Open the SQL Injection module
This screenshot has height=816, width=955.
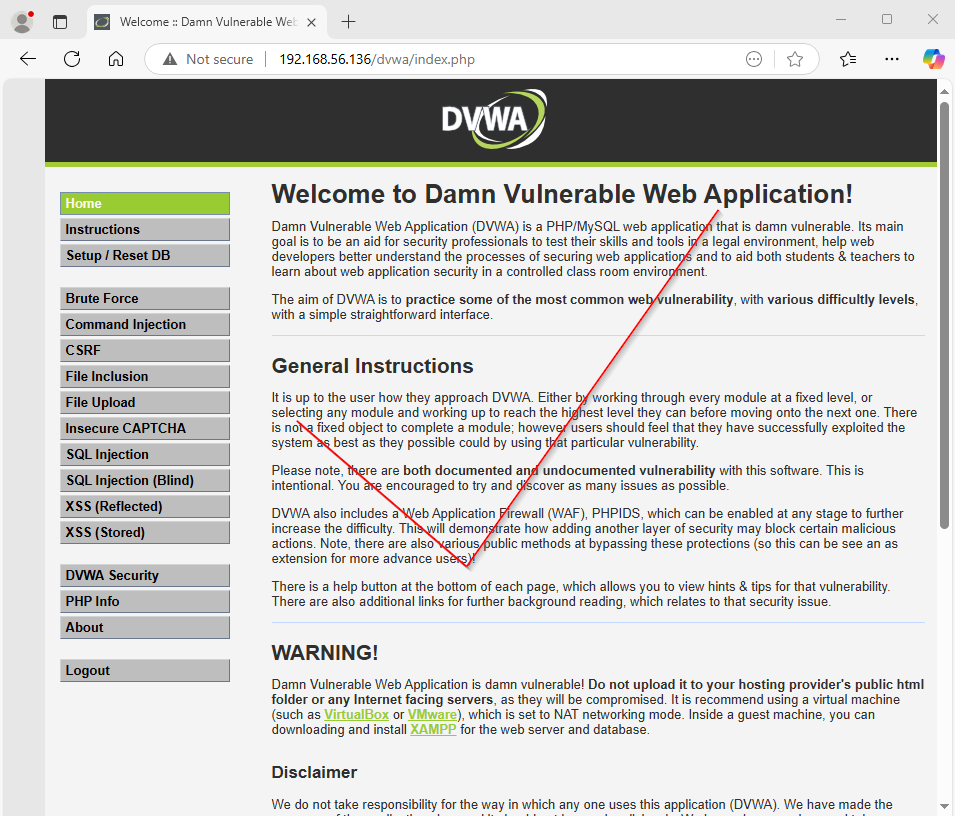[145, 455]
